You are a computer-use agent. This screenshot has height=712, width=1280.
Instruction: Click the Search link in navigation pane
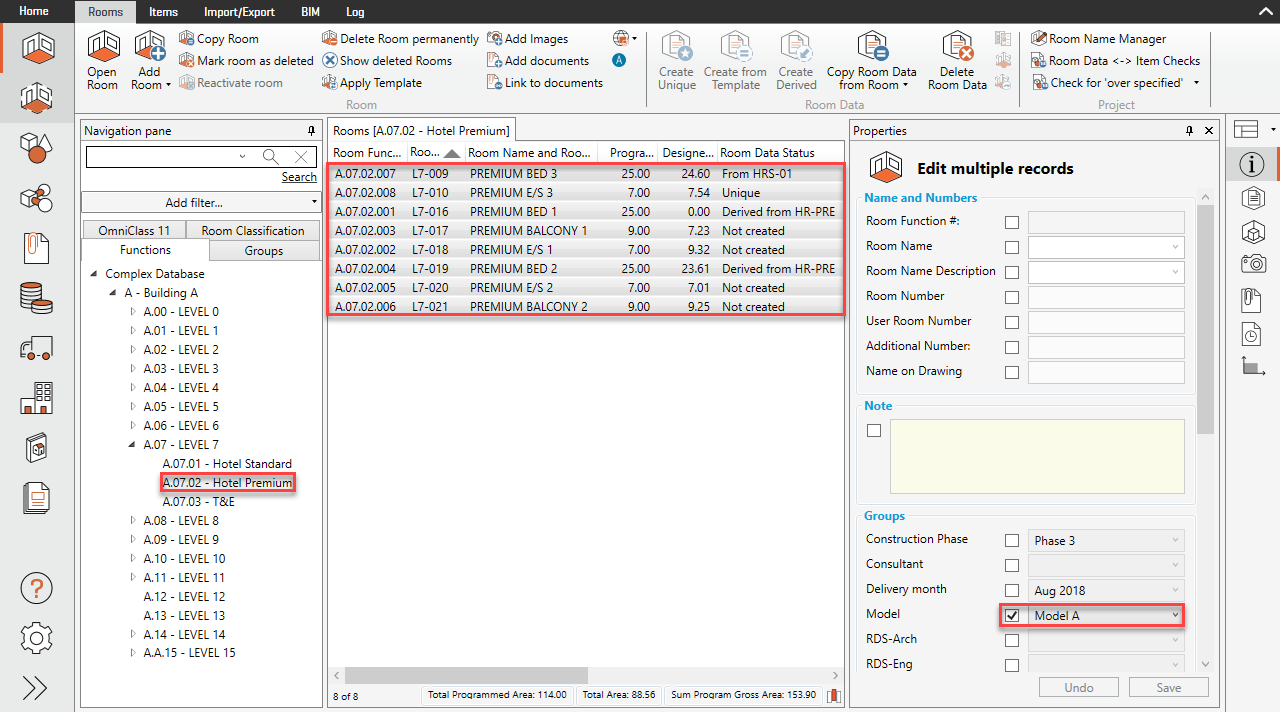298,176
